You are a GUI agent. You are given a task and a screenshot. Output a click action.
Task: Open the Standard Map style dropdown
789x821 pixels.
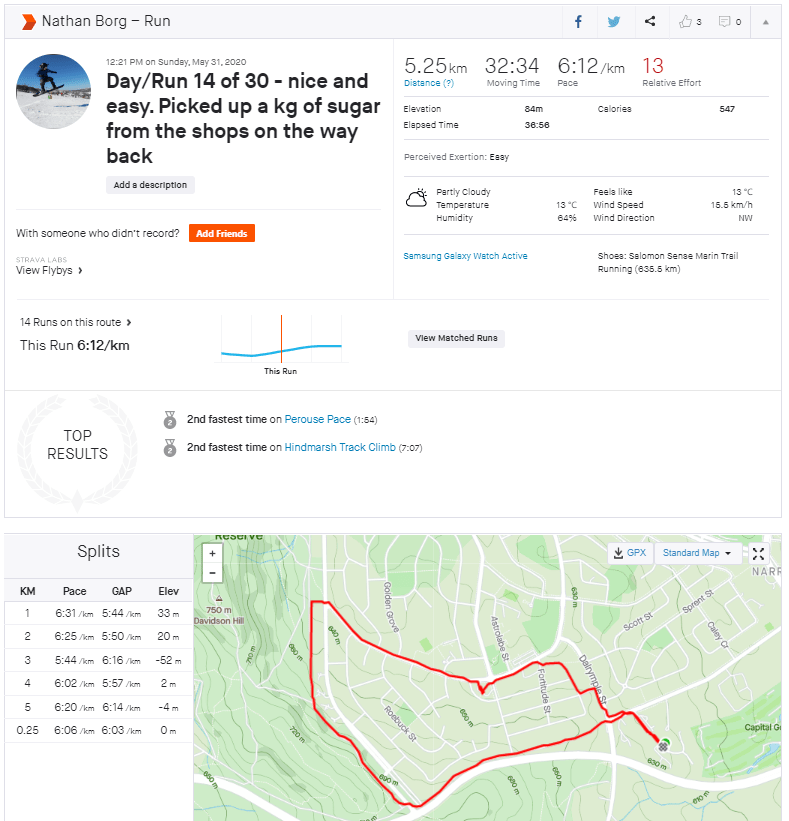pos(696,553)
